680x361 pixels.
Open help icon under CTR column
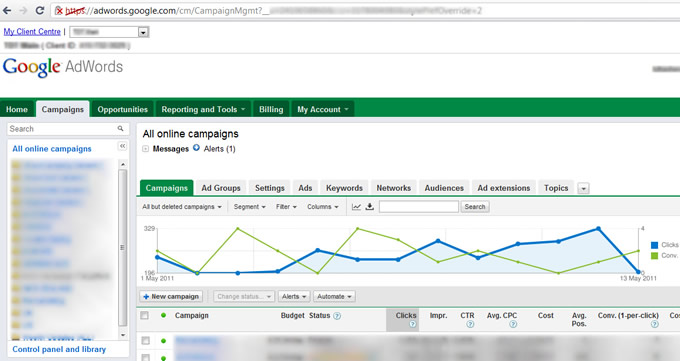coord(470,324)
